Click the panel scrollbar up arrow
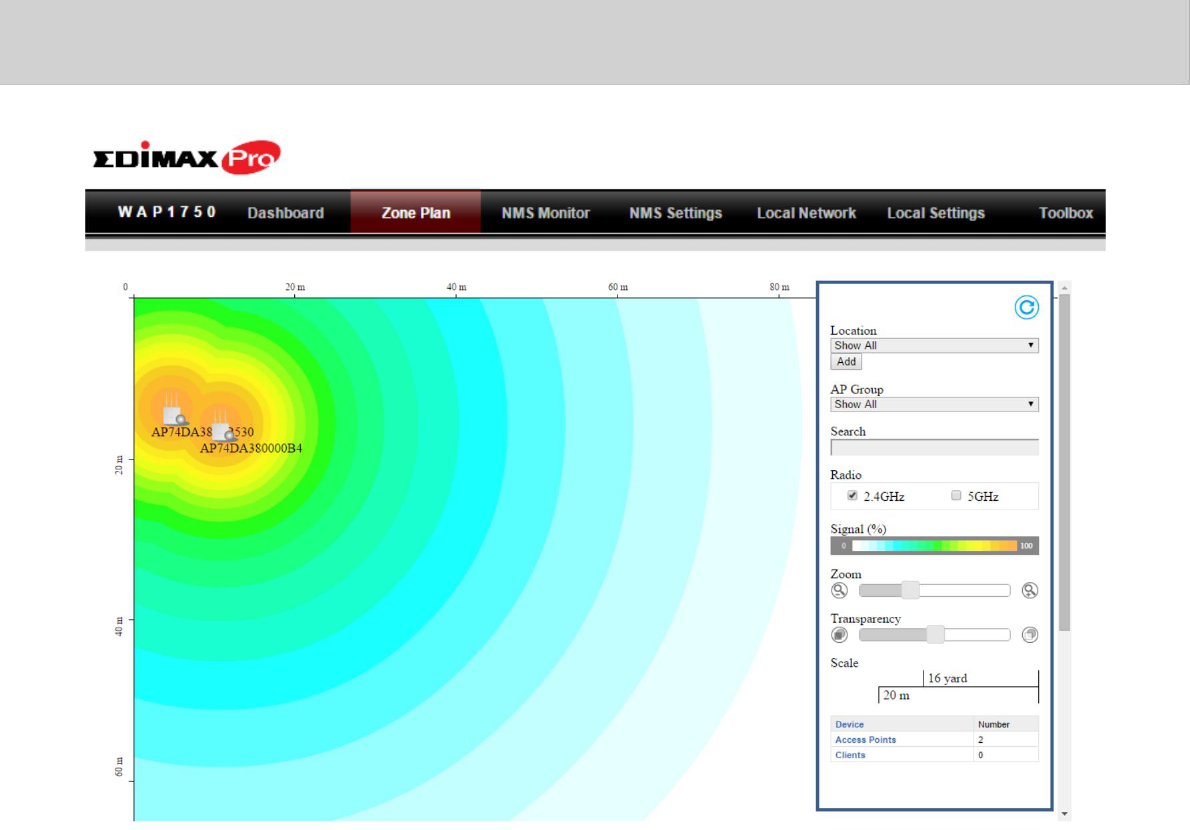1190x830 pixels. [x=1065, y=288]
